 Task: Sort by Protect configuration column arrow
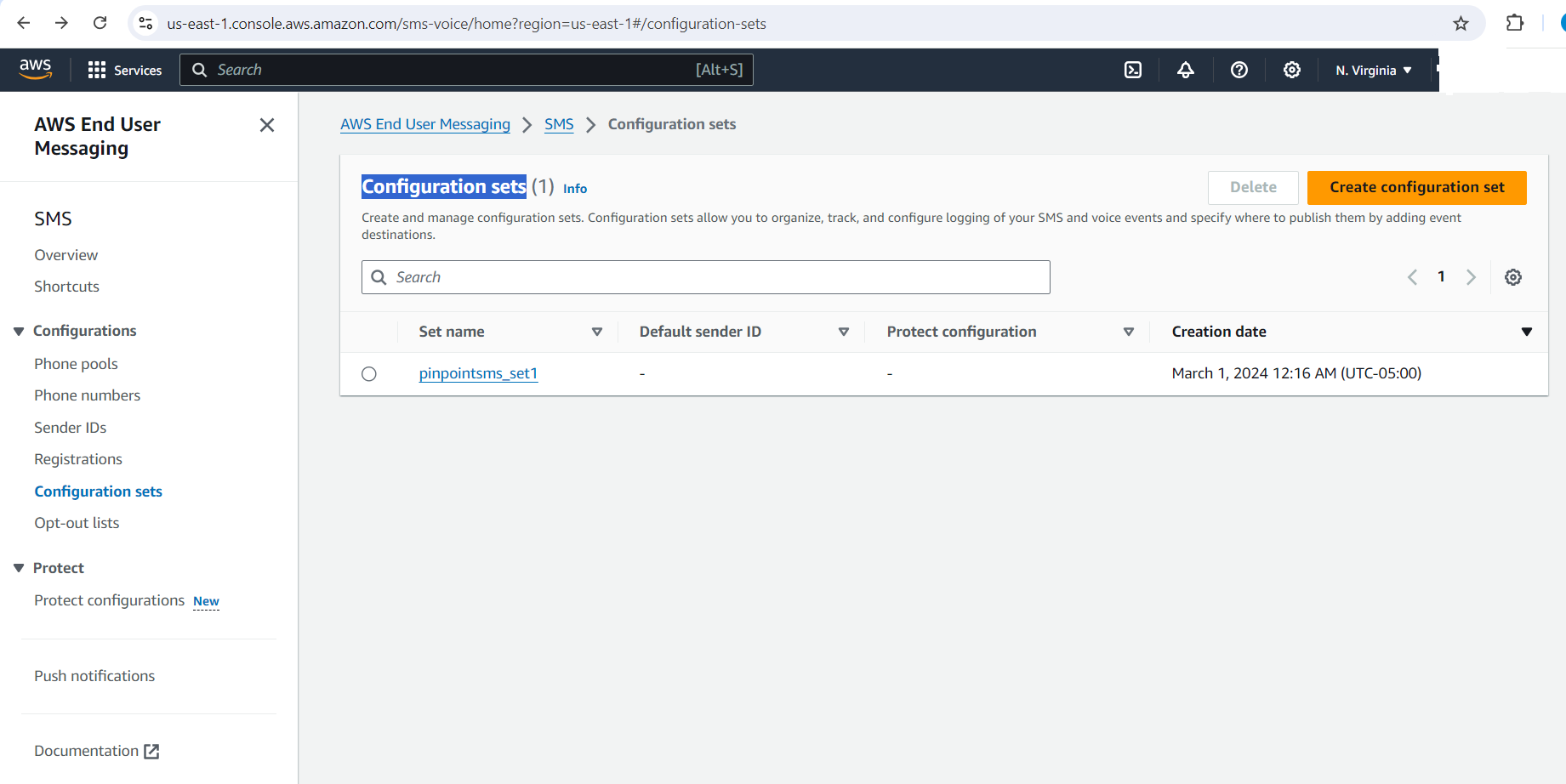click(1129, 332)
